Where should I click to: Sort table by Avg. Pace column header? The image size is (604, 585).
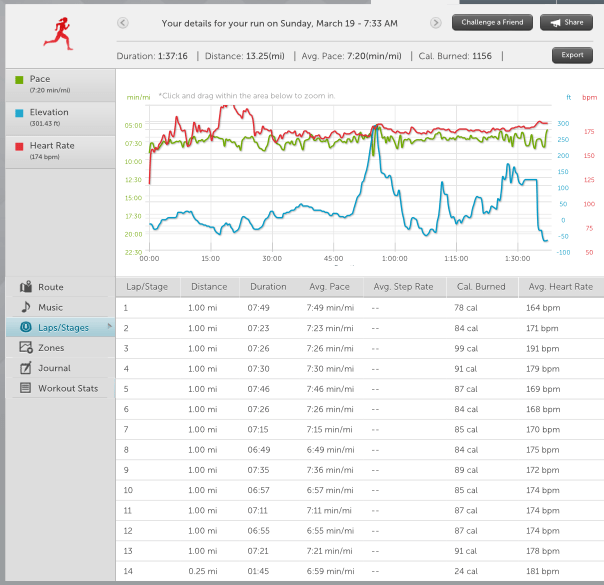point(327,286)
